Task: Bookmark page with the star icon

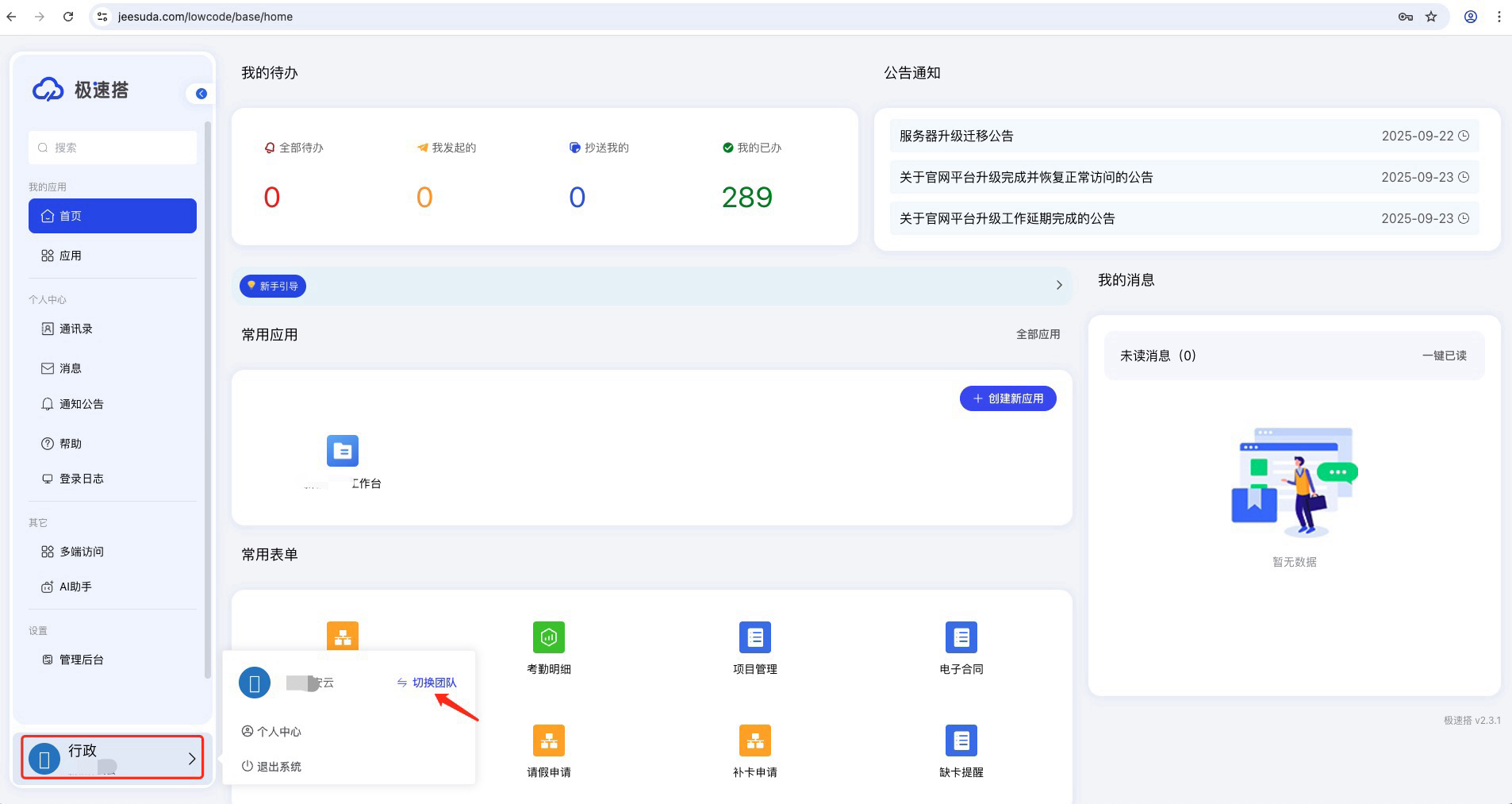Action: [x=1431, y=17]
